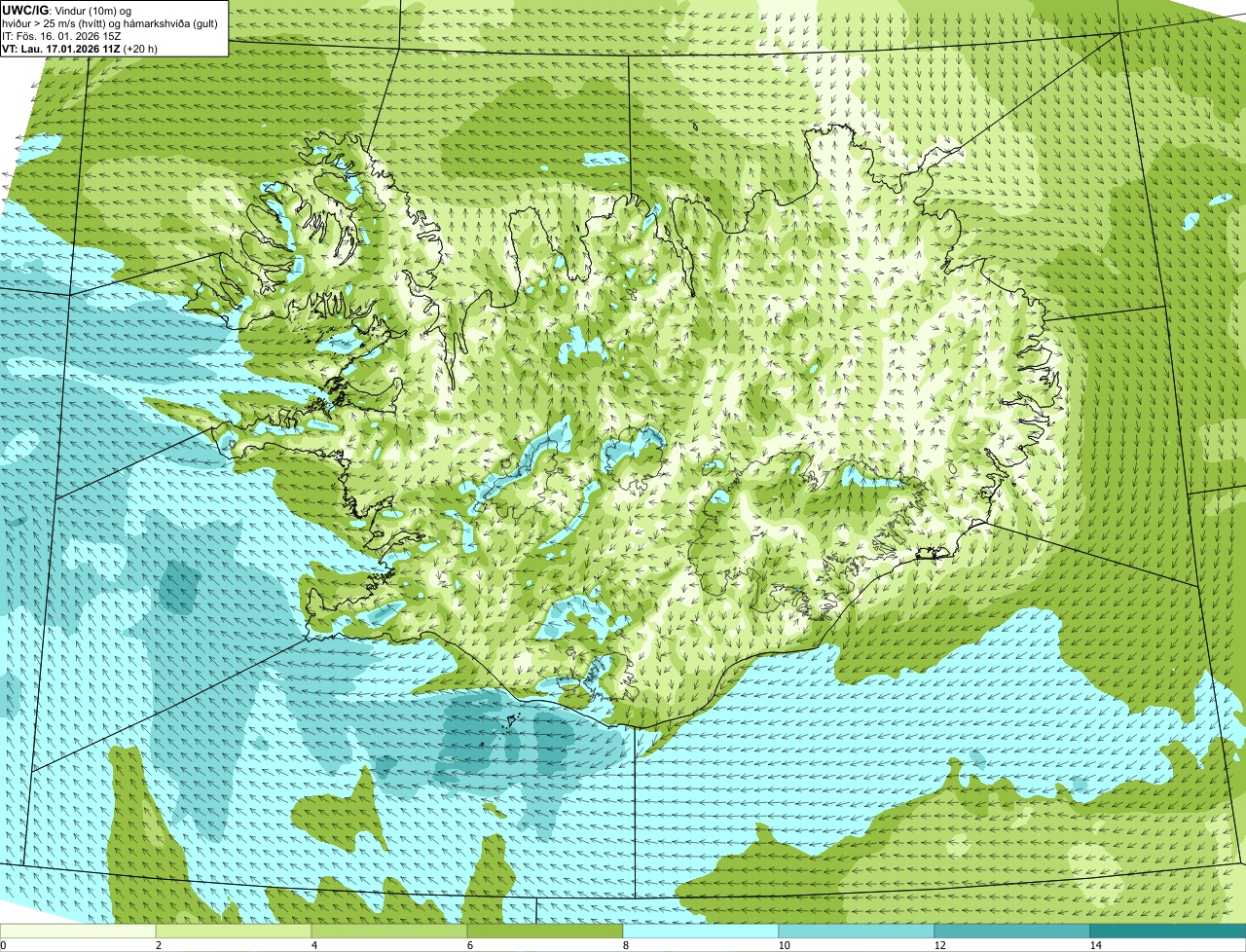Click the turquoise 10–12 m/s legend swatch
Image resolution: width=1246 pixels, height=952 pixels.
[x=857, y=931]
